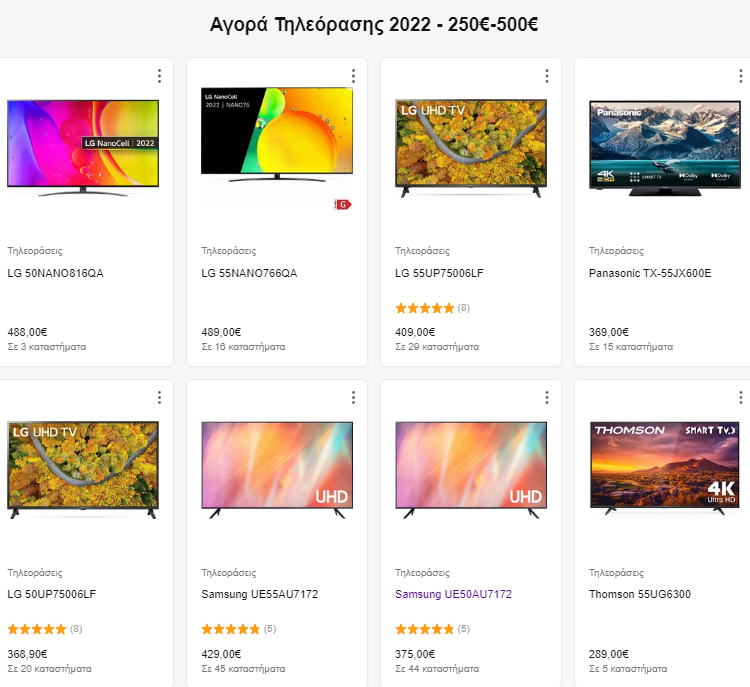This screenshot has height=687, width=750.
Task: Open the three-dot menu on Samsung UE55AU7172 card
Action: [353, 397]
